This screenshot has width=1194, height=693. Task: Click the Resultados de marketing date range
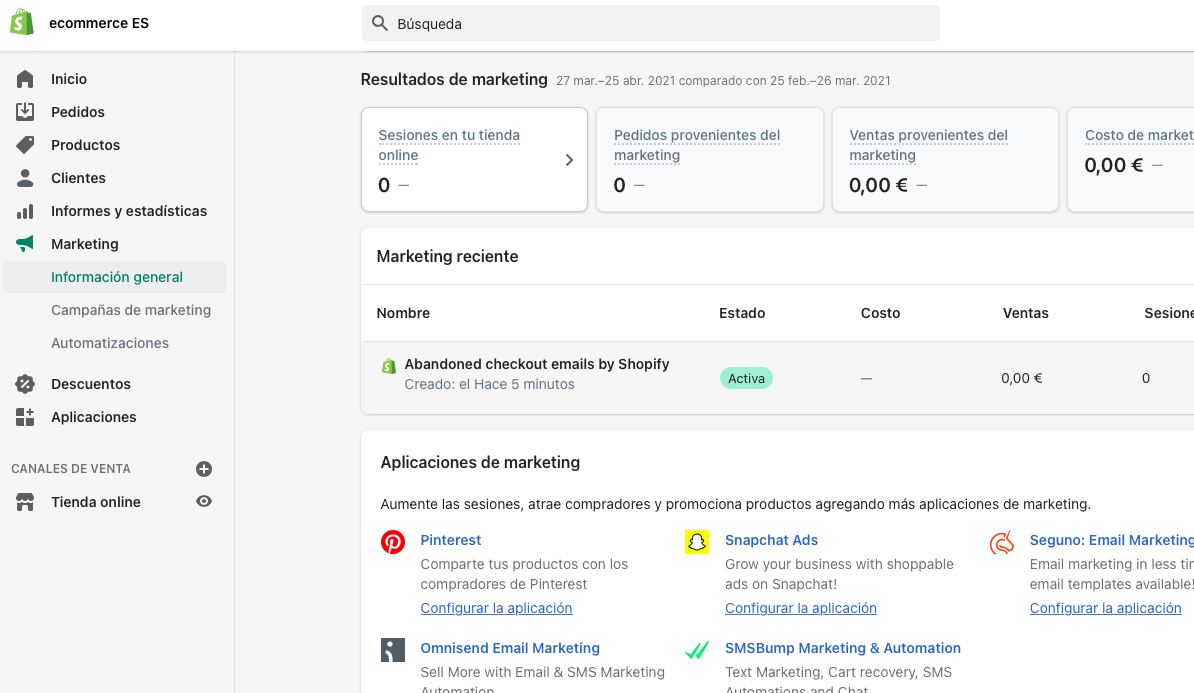(723, 81)
